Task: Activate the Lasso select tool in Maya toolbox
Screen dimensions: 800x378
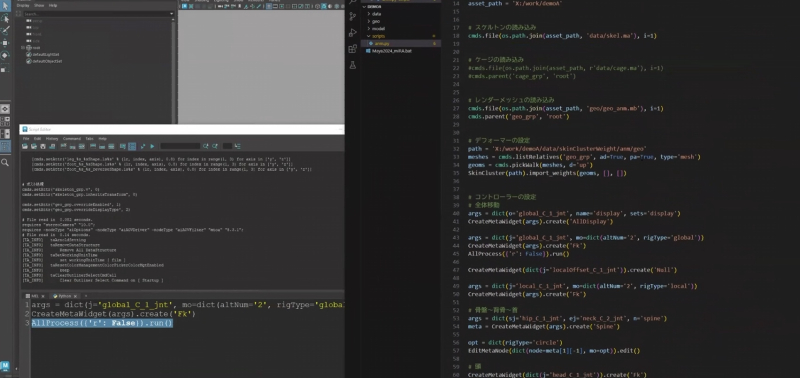Action: [x=5, y=19]
